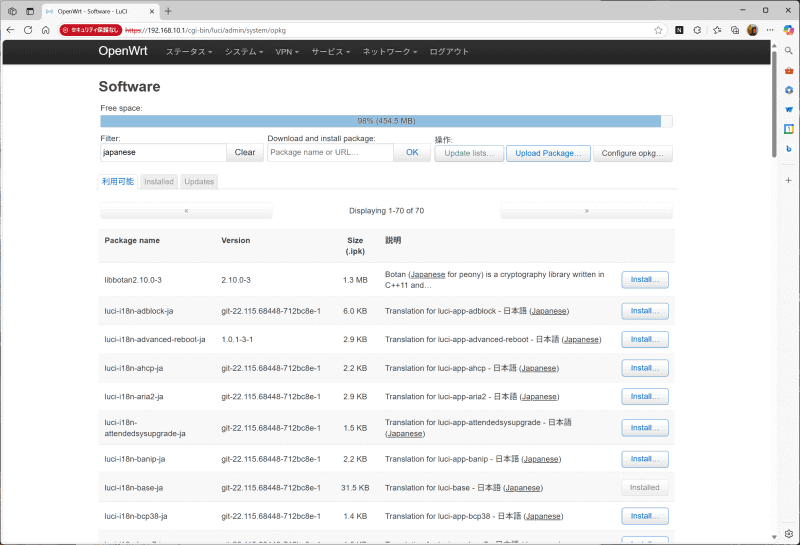Click the free space progress bar

(386, 121)
